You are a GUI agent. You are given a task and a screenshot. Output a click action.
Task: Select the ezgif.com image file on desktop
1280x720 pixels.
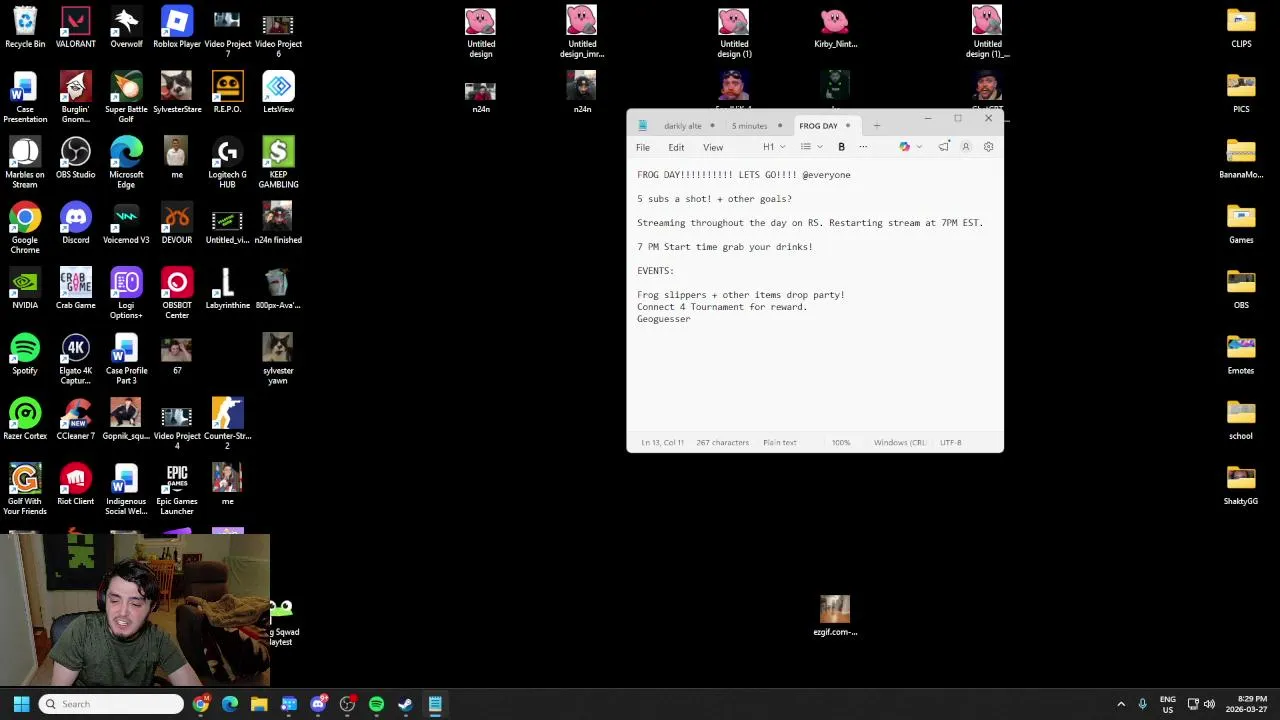835,616
